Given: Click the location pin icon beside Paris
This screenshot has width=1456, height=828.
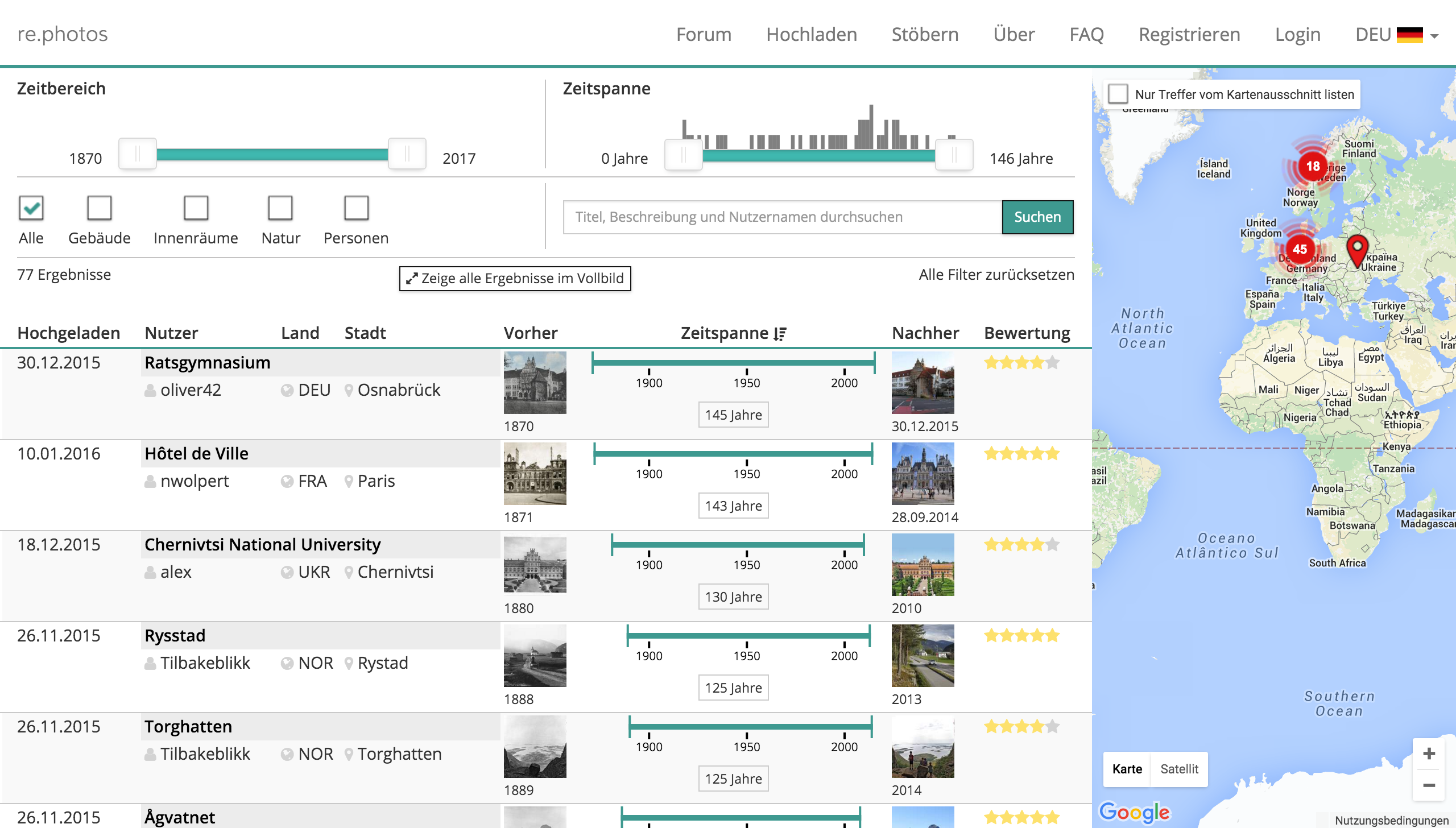Looking at the screenshot, I should pos(349,481).
